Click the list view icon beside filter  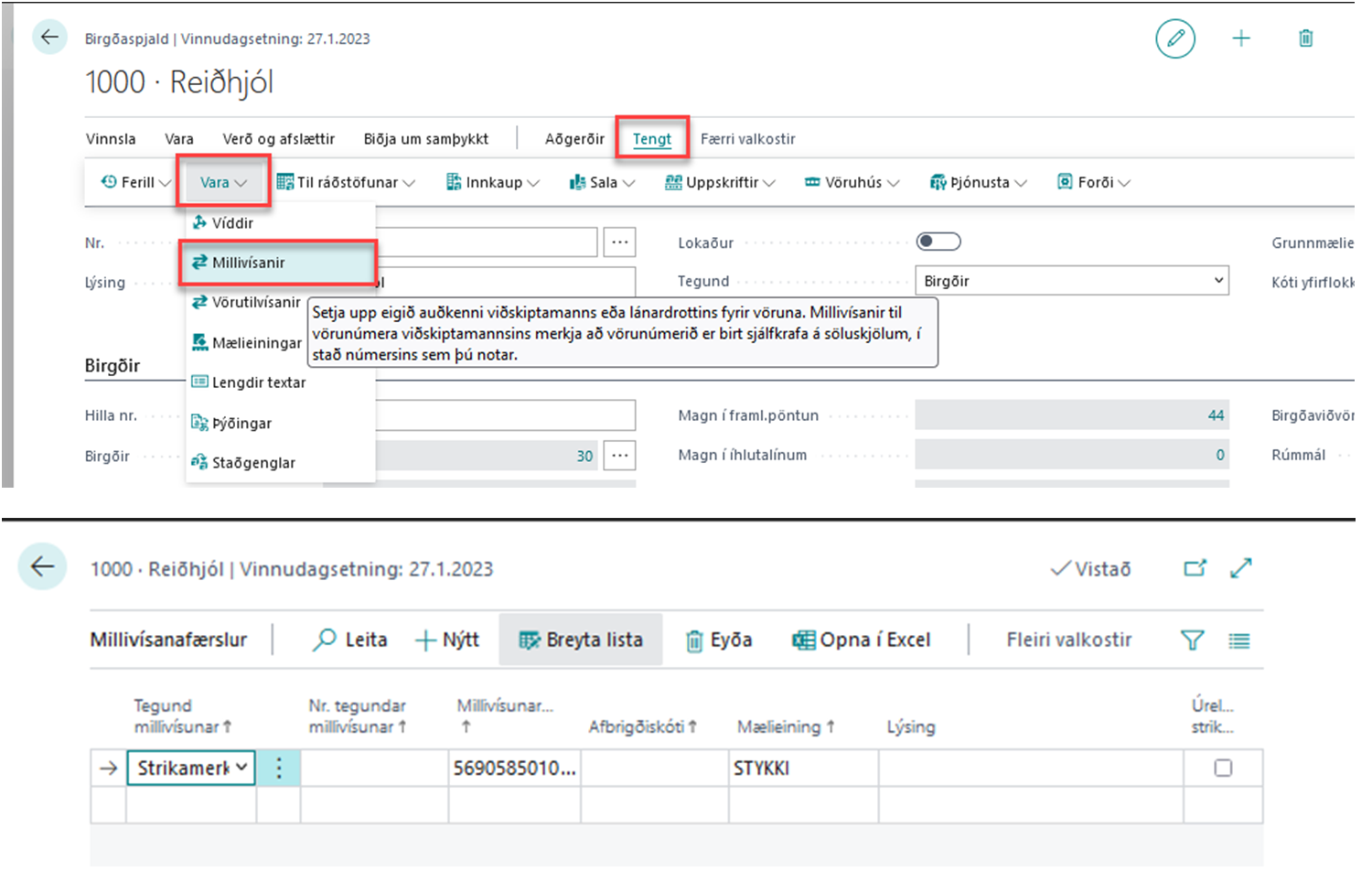1239,640
